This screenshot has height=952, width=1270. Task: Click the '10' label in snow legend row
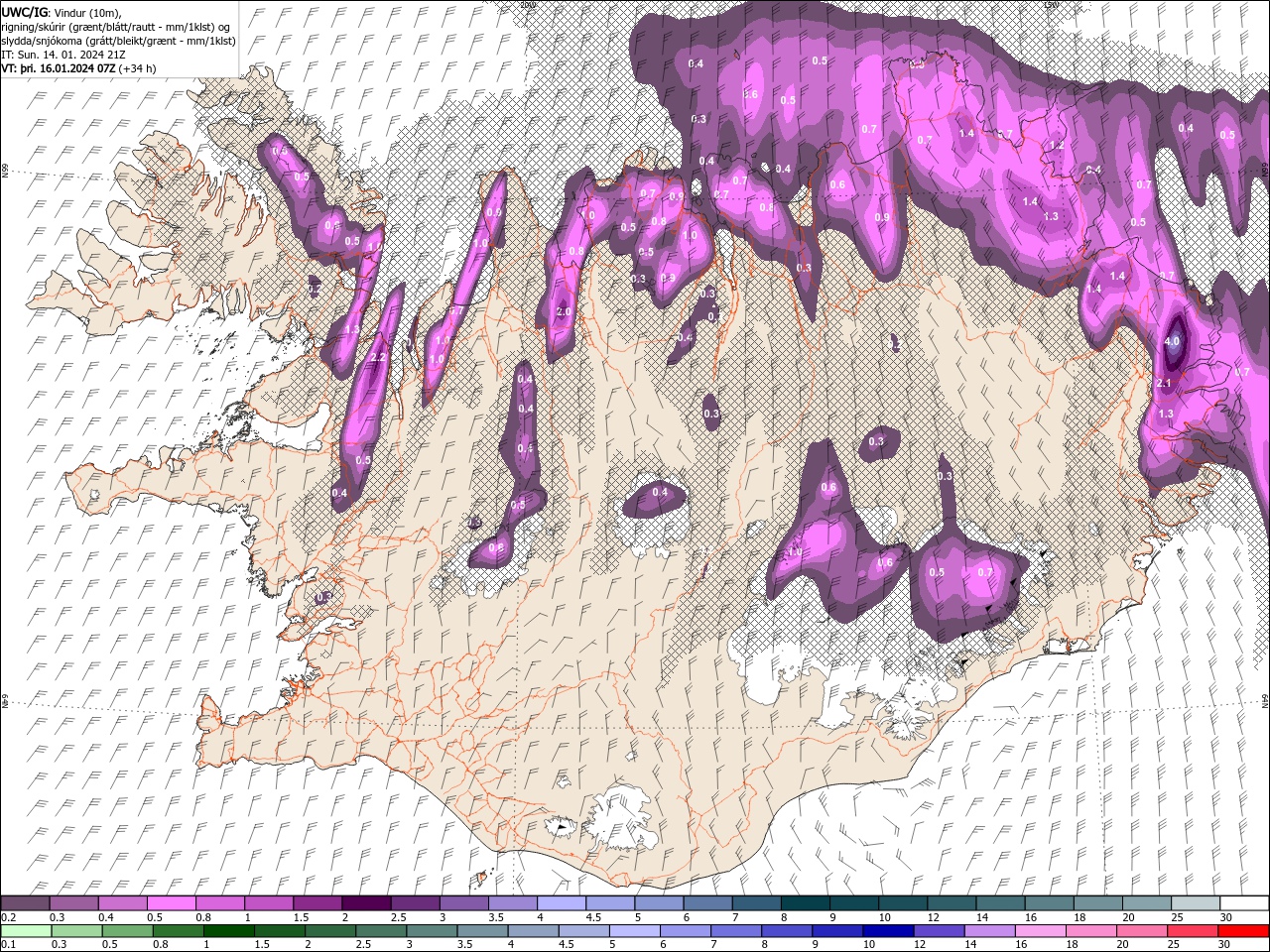884,917
